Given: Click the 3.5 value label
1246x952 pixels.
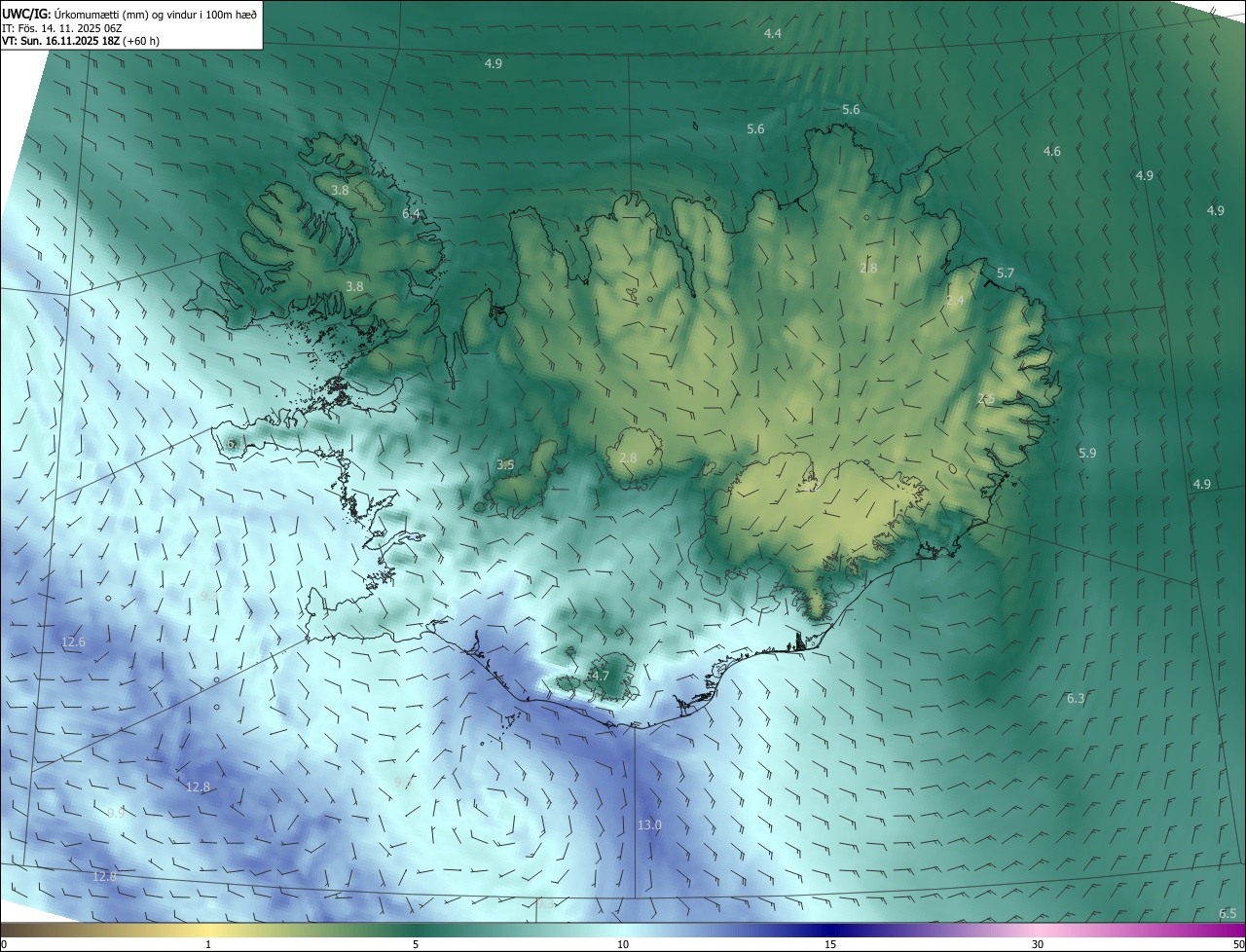Looking at the screenshot, I should coord(505,465).
